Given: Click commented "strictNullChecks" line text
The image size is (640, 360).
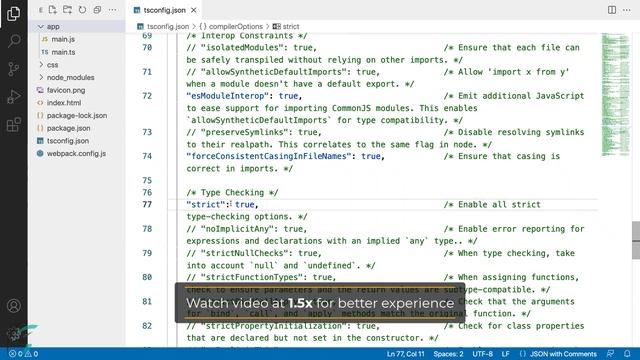Looking at the screenshot, I should 254,253.
